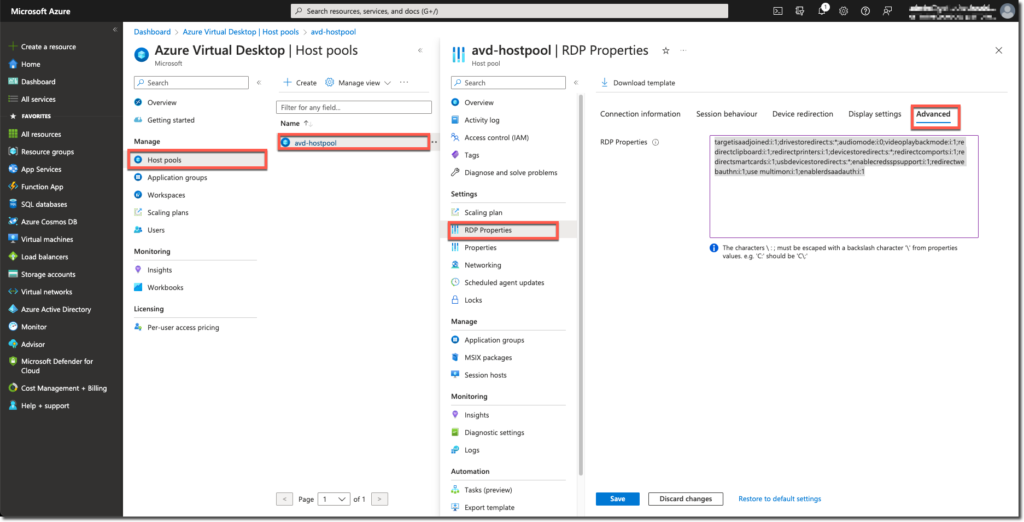The width and height of the screenshot is (1024, 522).
Task: Click Create in the host pools toolbar
Action: pos(300,83)
